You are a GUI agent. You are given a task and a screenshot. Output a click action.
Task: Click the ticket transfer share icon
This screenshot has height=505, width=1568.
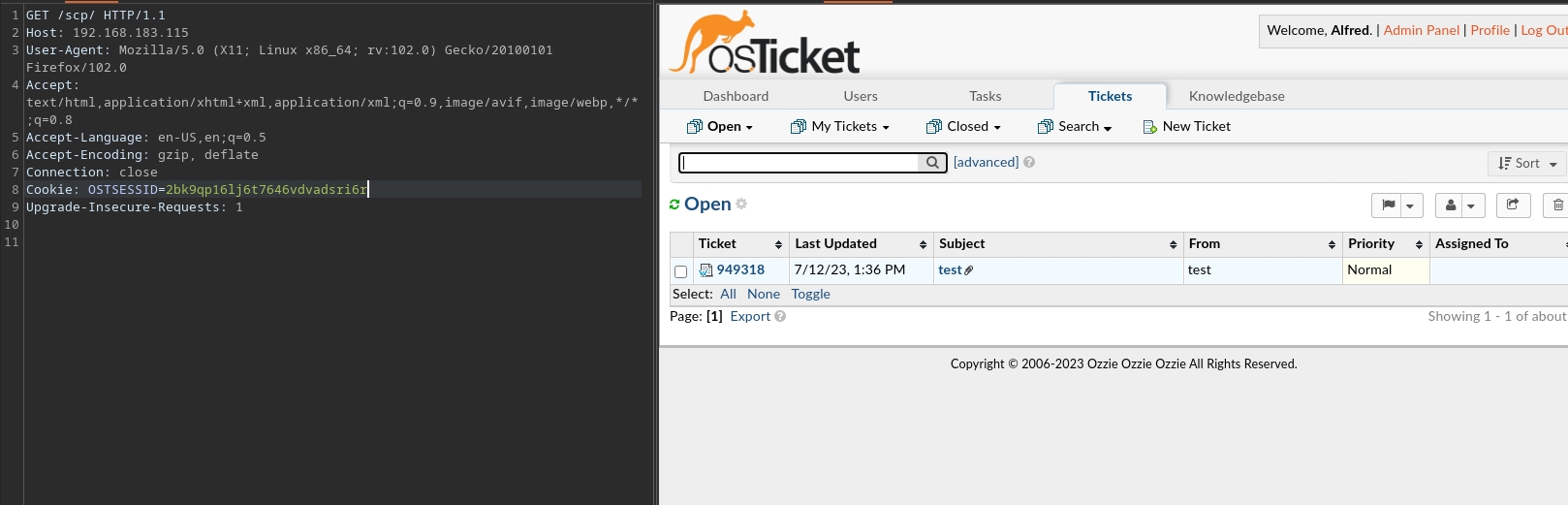pyautogui.click(x=1513, y=205)
